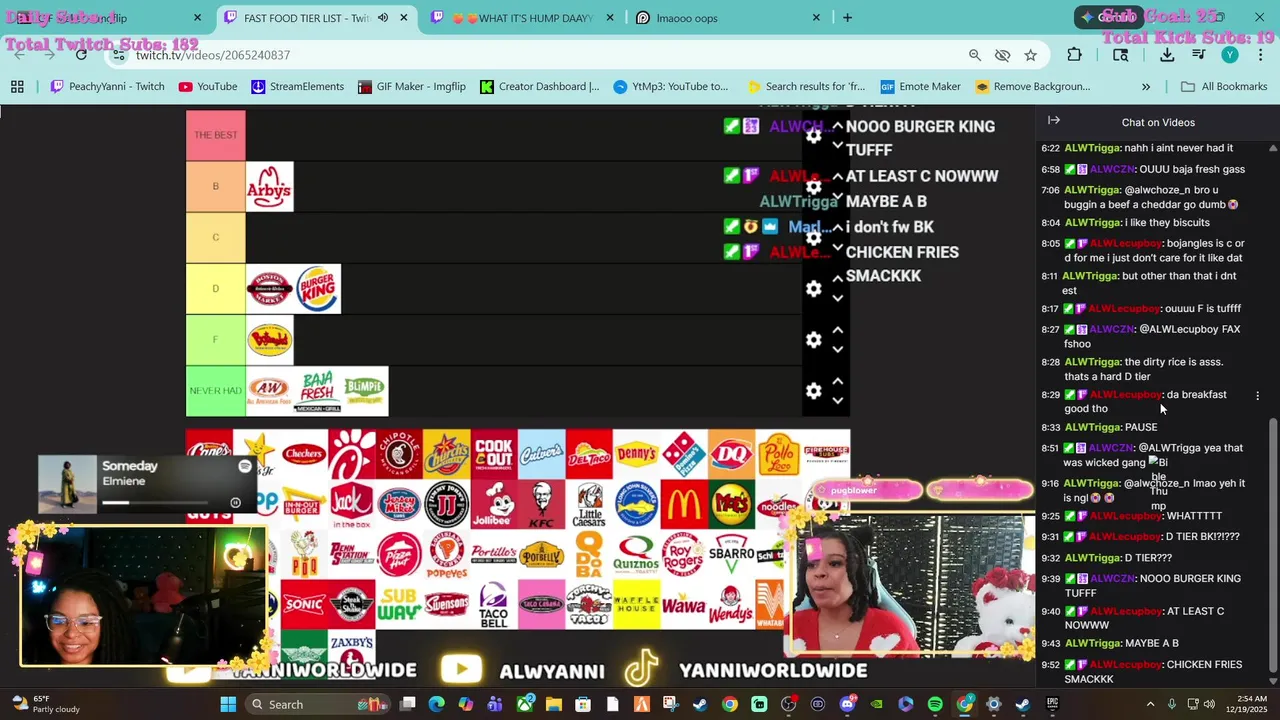Move the NEVER HAD tier row down
The image size is (1280, 720).
pos(838,401)
